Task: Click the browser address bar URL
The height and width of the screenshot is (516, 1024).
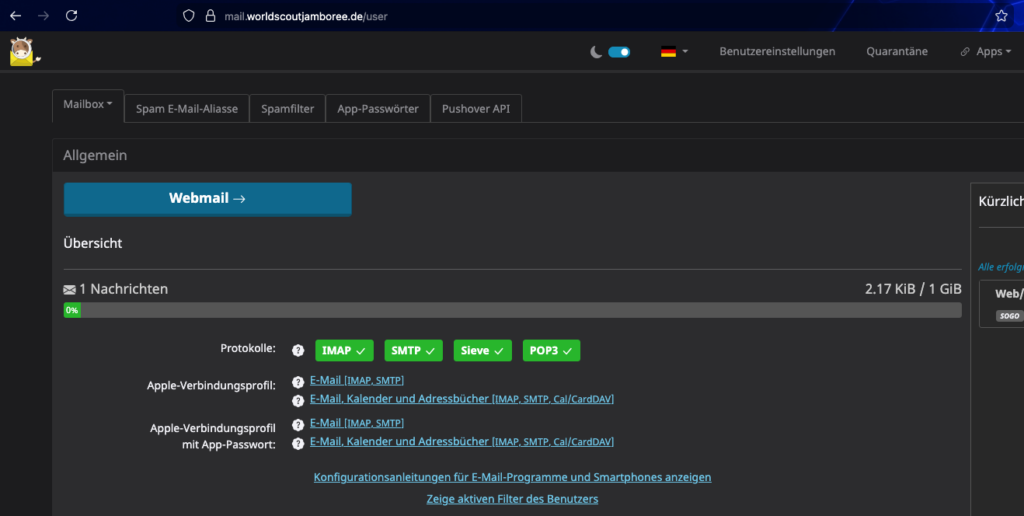Action: tap(306, 16)
